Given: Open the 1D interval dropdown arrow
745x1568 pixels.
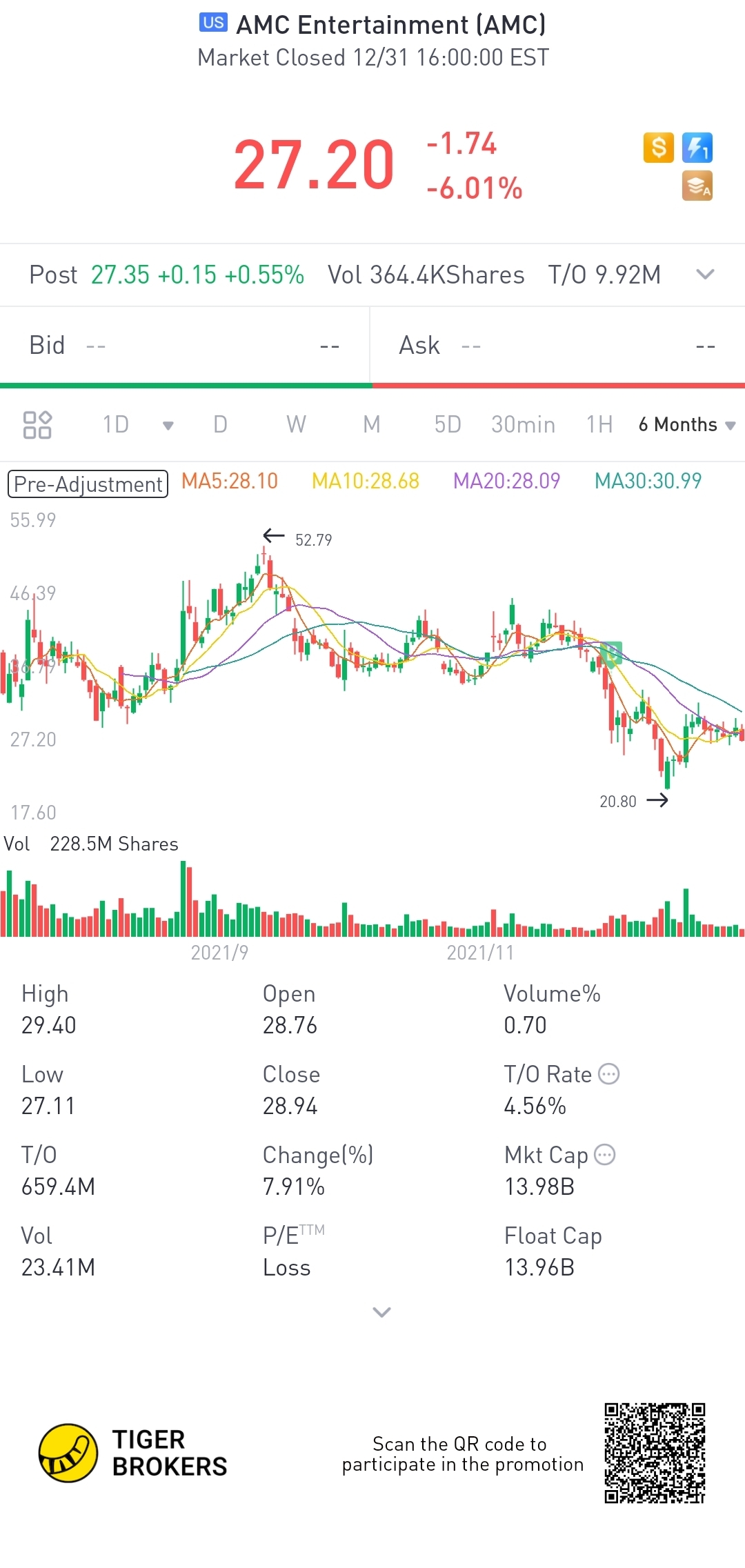Looking at the screenshot, I should [x=168, y=425].
